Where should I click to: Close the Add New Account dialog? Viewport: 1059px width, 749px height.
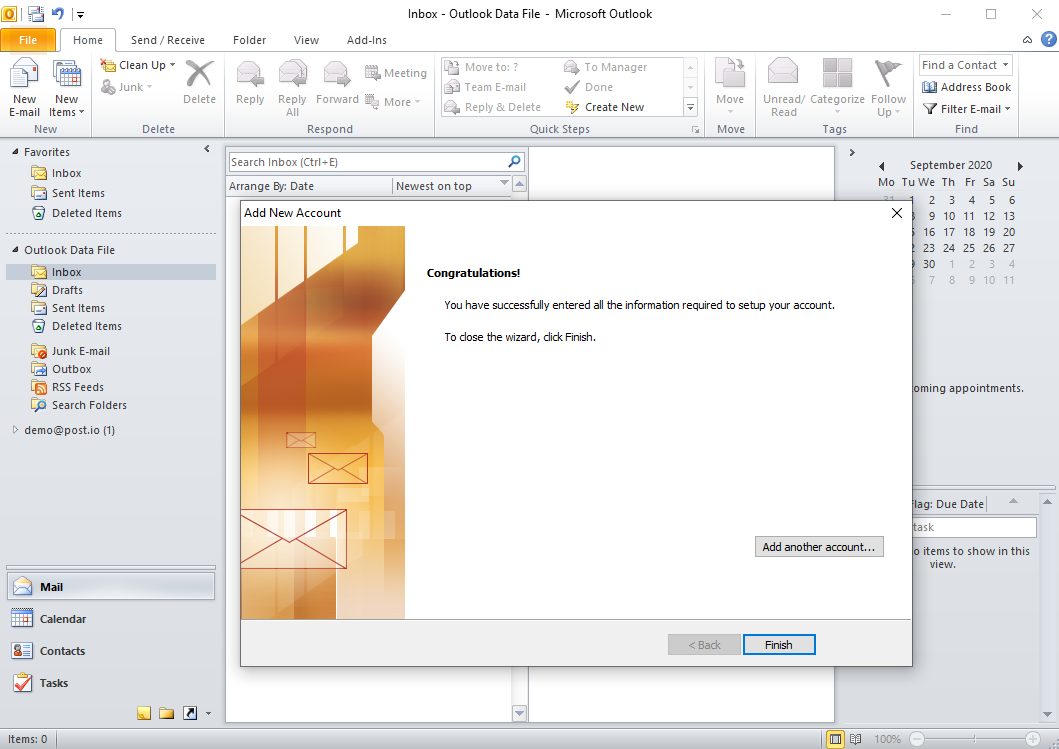click(896, 213)
